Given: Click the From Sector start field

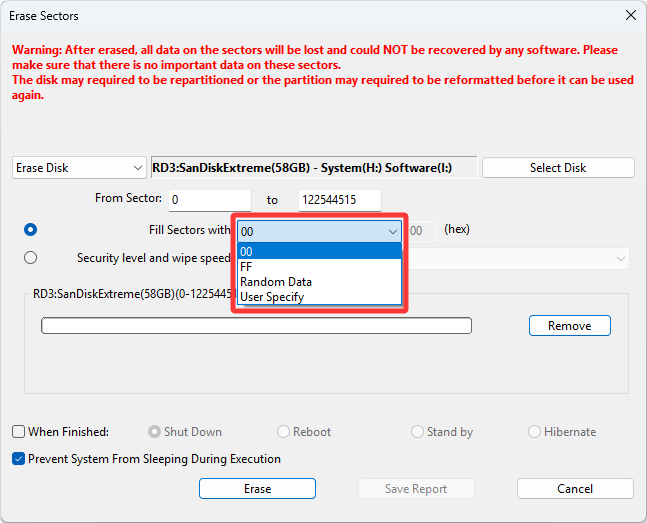Looking at the screenshot, I should tap(209, 200).
